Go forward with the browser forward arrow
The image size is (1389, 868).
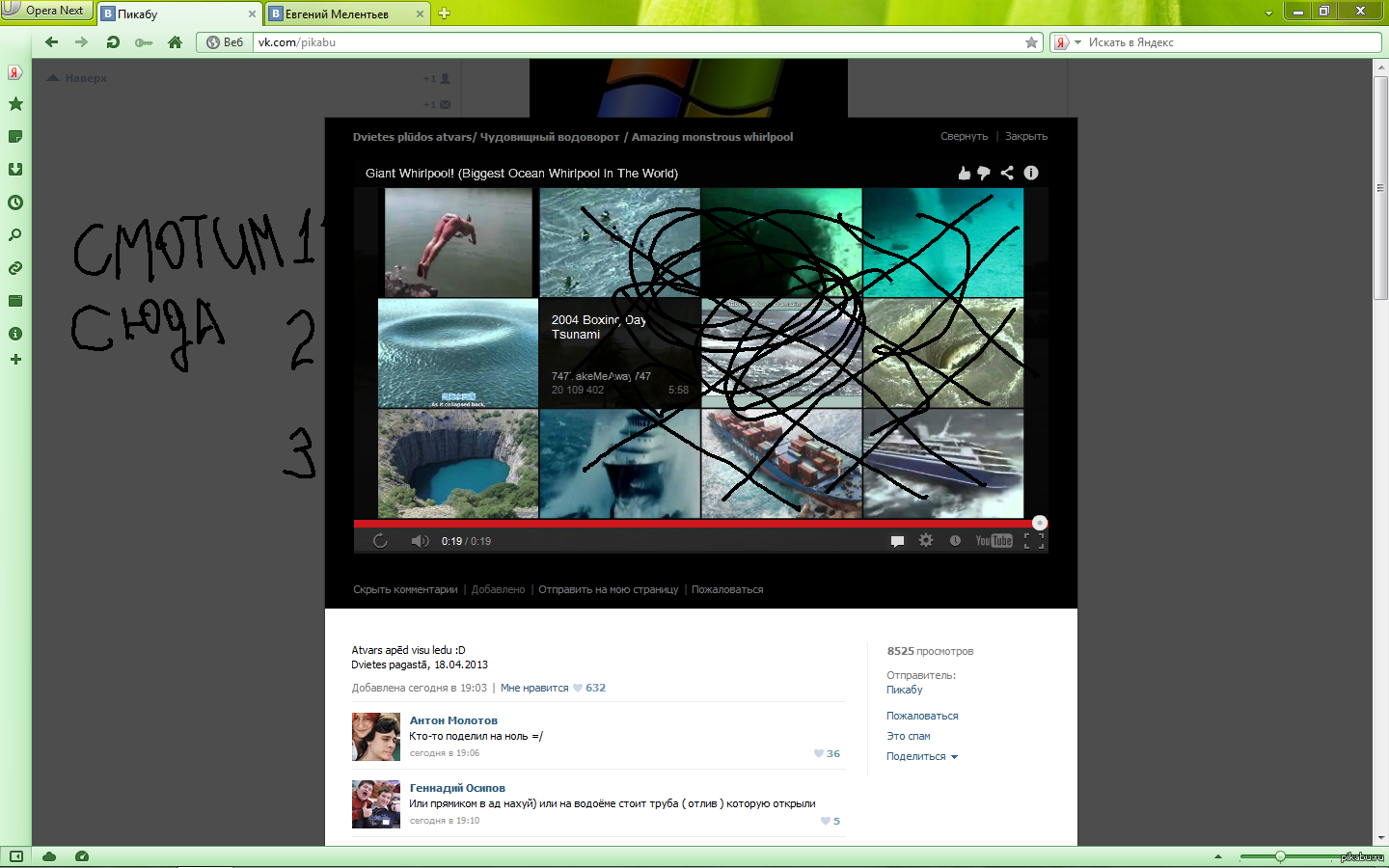tap(81, 42)
